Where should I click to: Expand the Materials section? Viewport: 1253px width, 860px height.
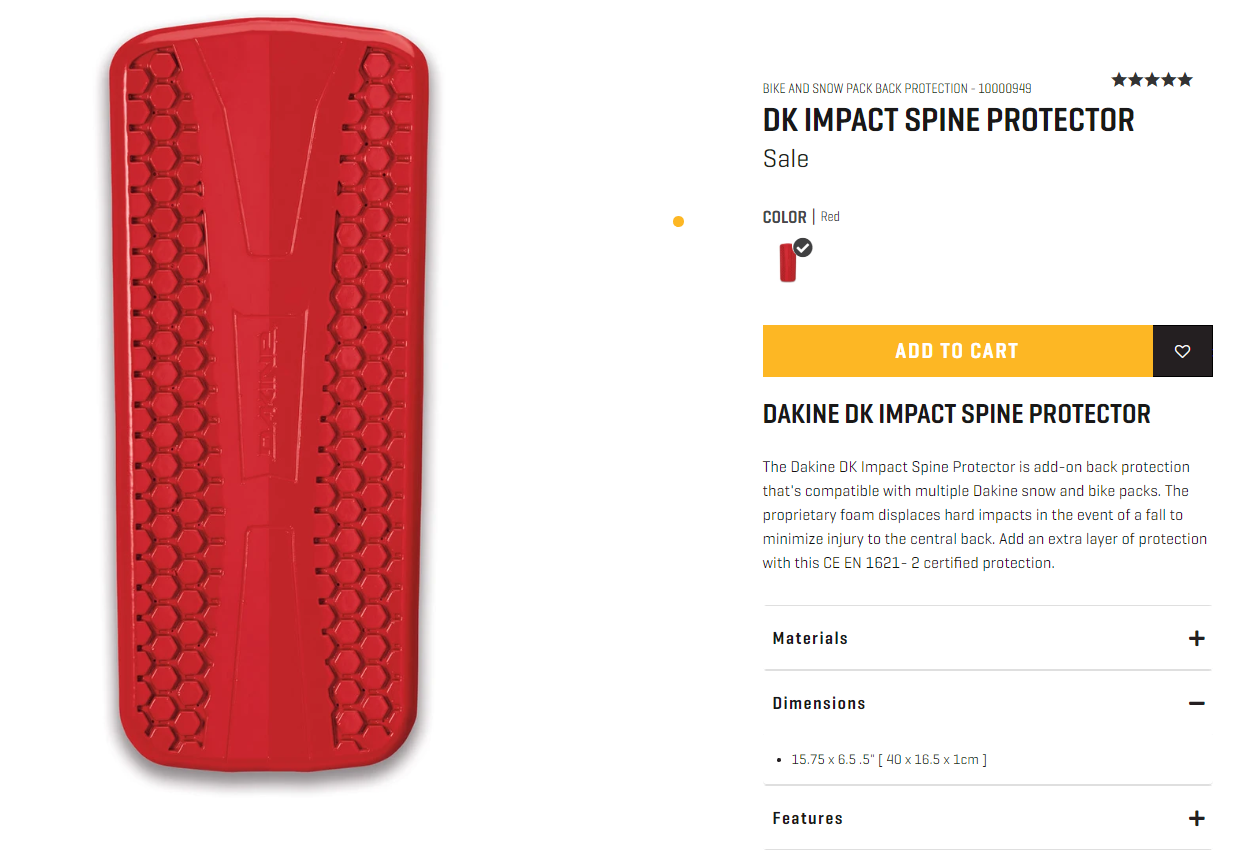pos(988,638)
